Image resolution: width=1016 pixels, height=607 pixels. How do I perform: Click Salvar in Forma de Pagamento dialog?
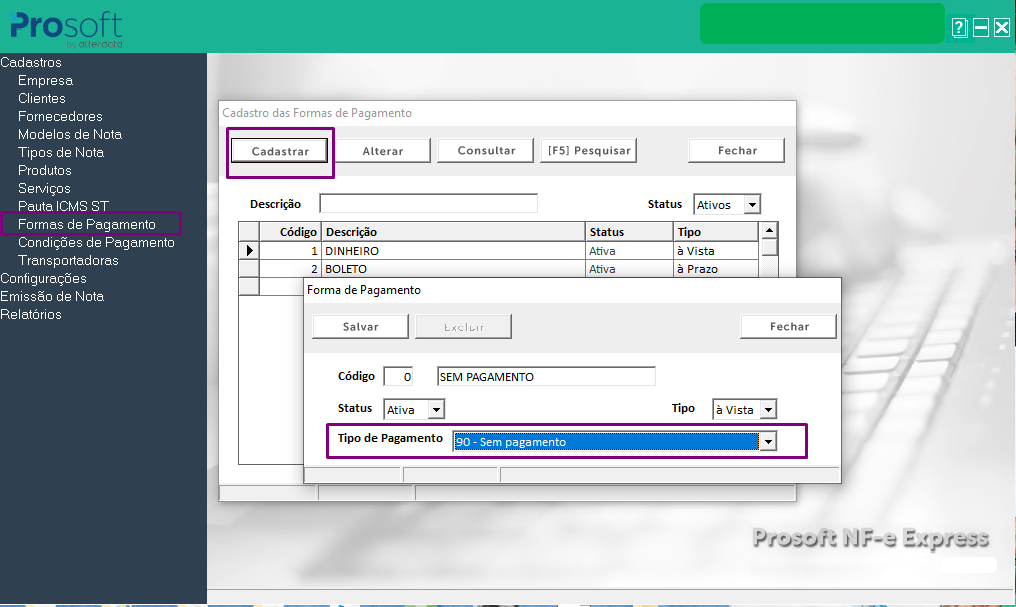pos(360,326)
